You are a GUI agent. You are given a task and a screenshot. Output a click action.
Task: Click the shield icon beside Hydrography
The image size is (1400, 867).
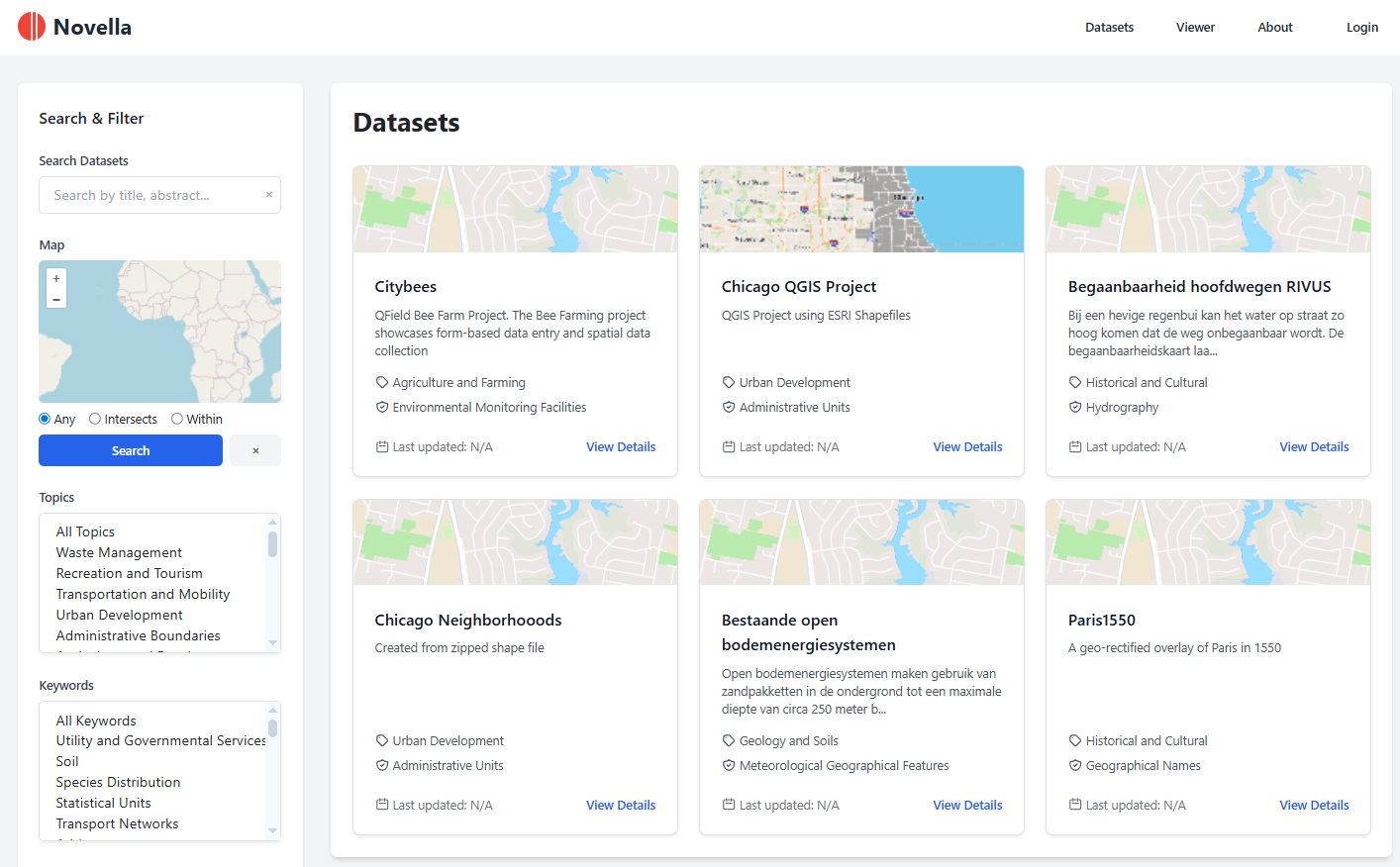[x=1075, y=408]
